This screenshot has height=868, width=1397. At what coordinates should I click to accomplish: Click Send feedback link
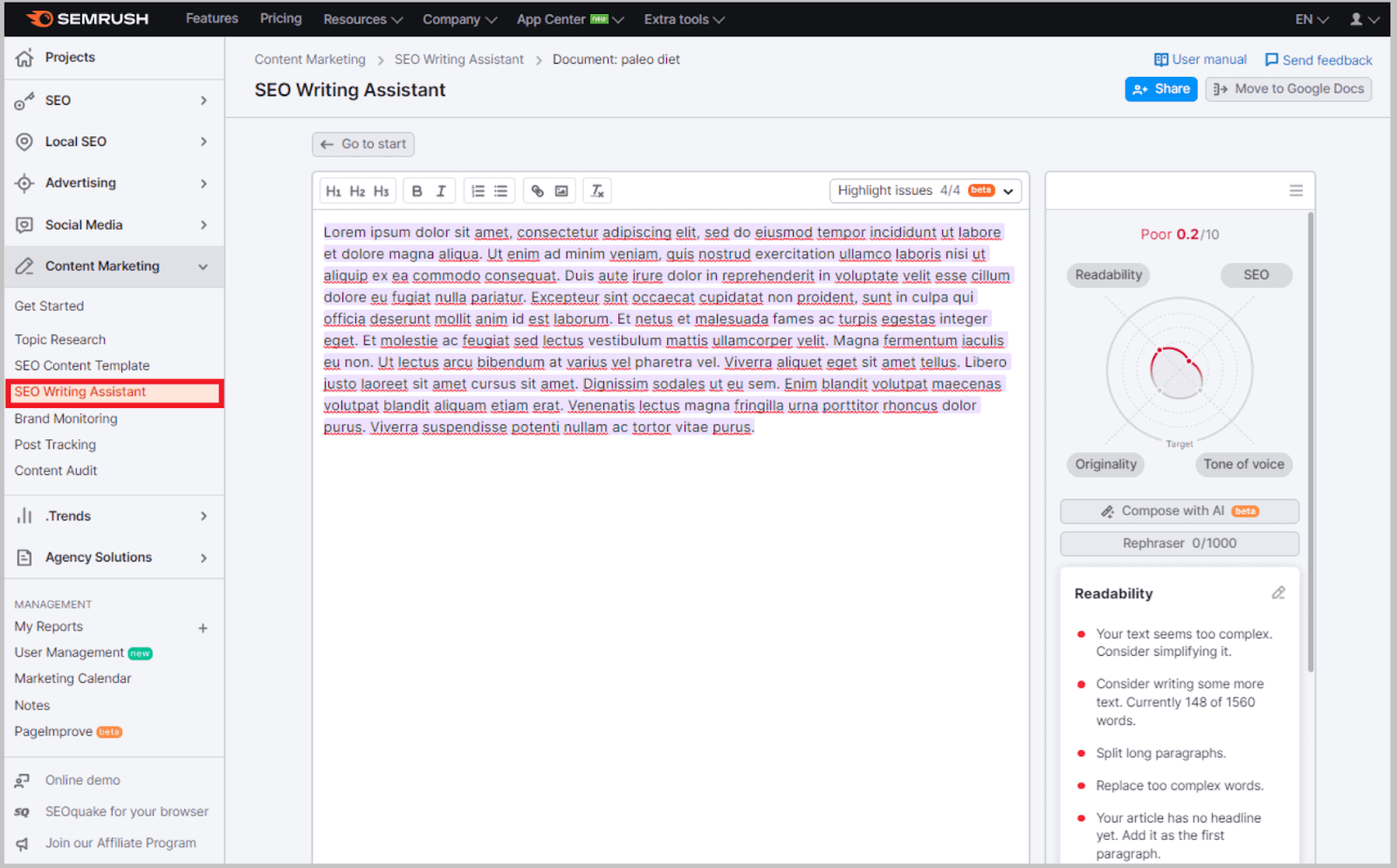1318,60
